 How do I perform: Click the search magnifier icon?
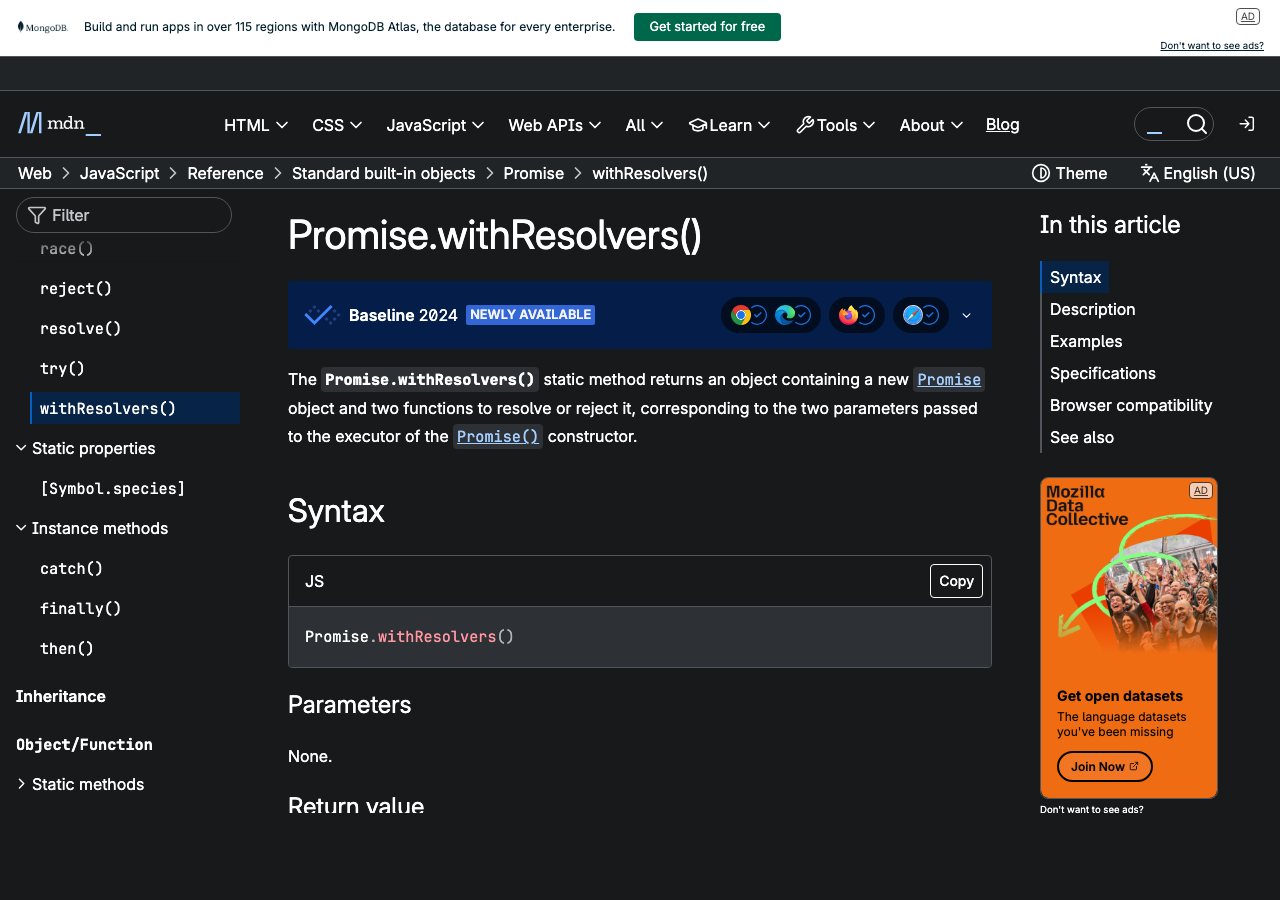tap(1196, 124)
